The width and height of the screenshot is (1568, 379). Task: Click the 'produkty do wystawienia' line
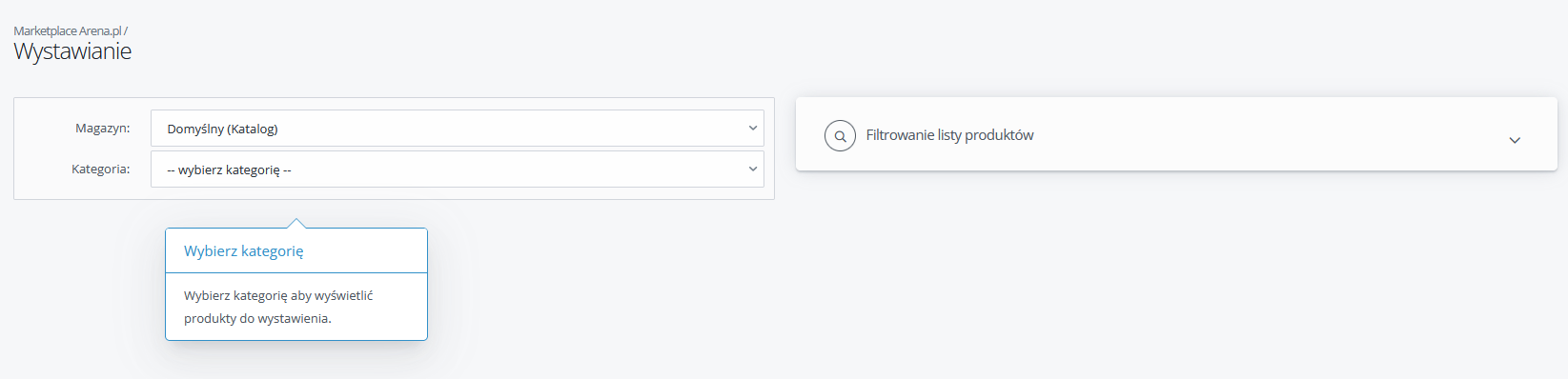(x=257, y=319)
